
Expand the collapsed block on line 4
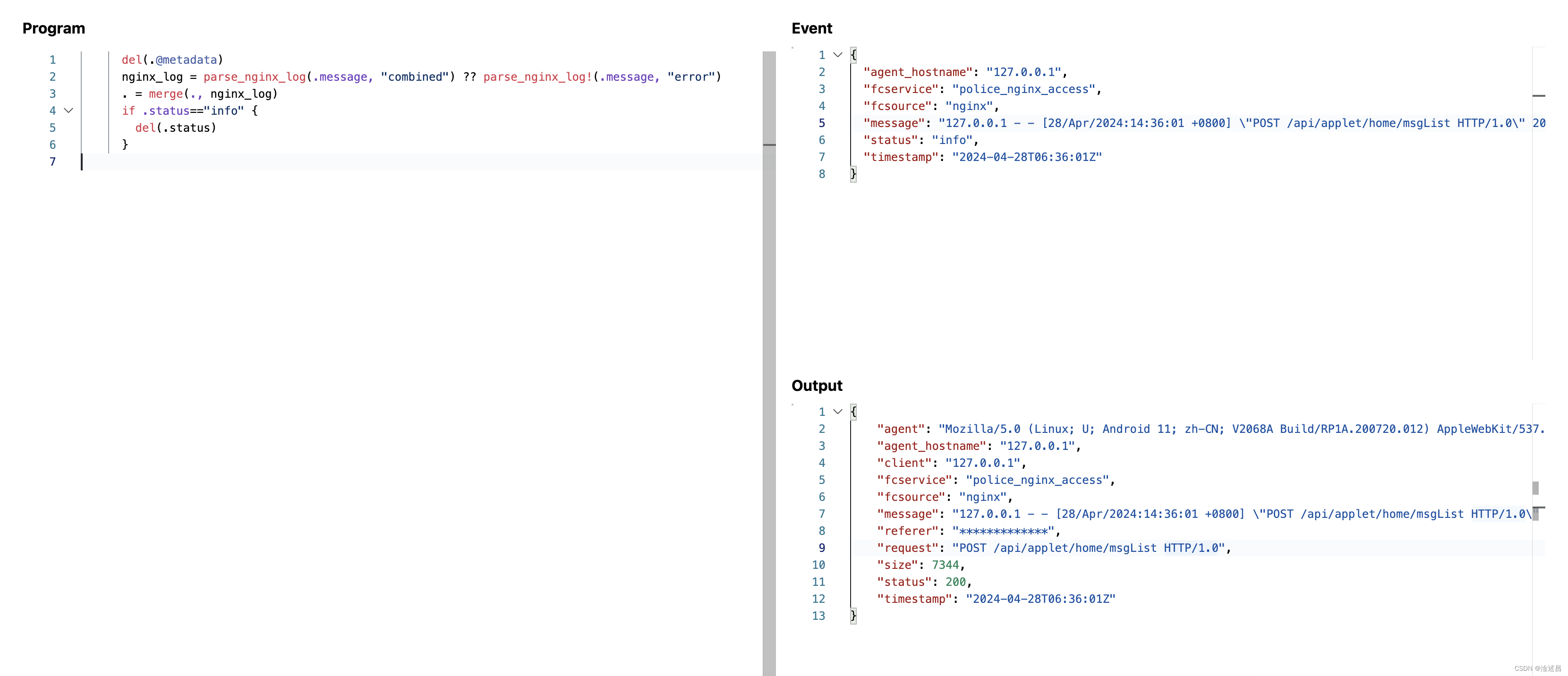(69, 110)
